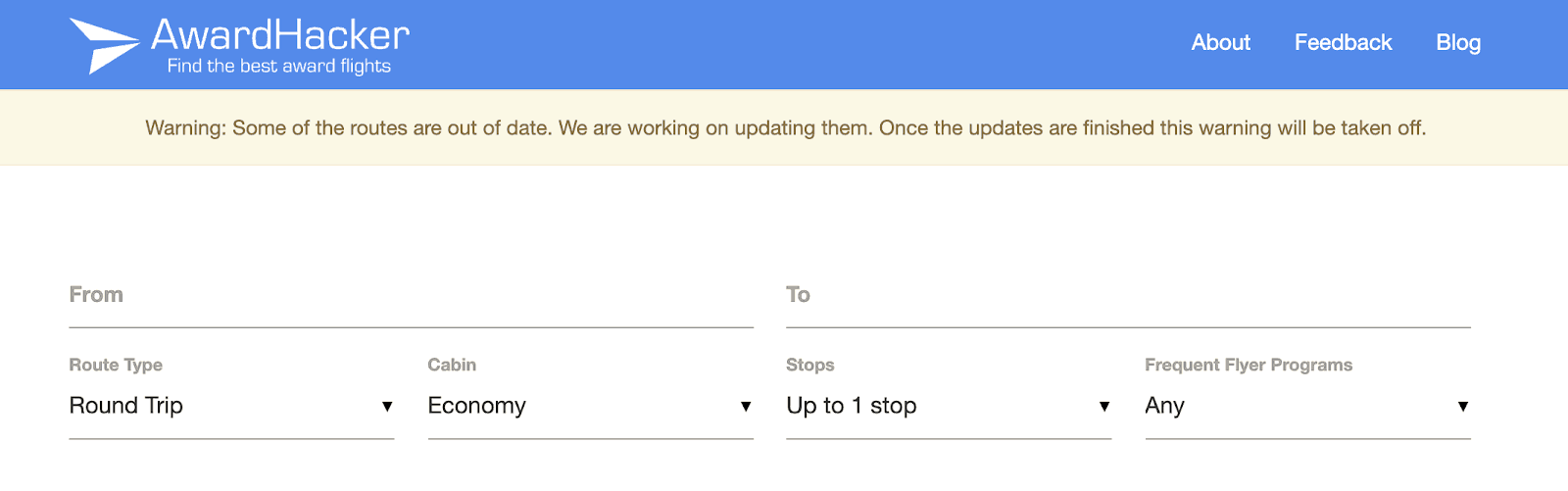1568x491 pixels.
Task: Click the arrow icon beside Any
Action: tap(1463, 407)
